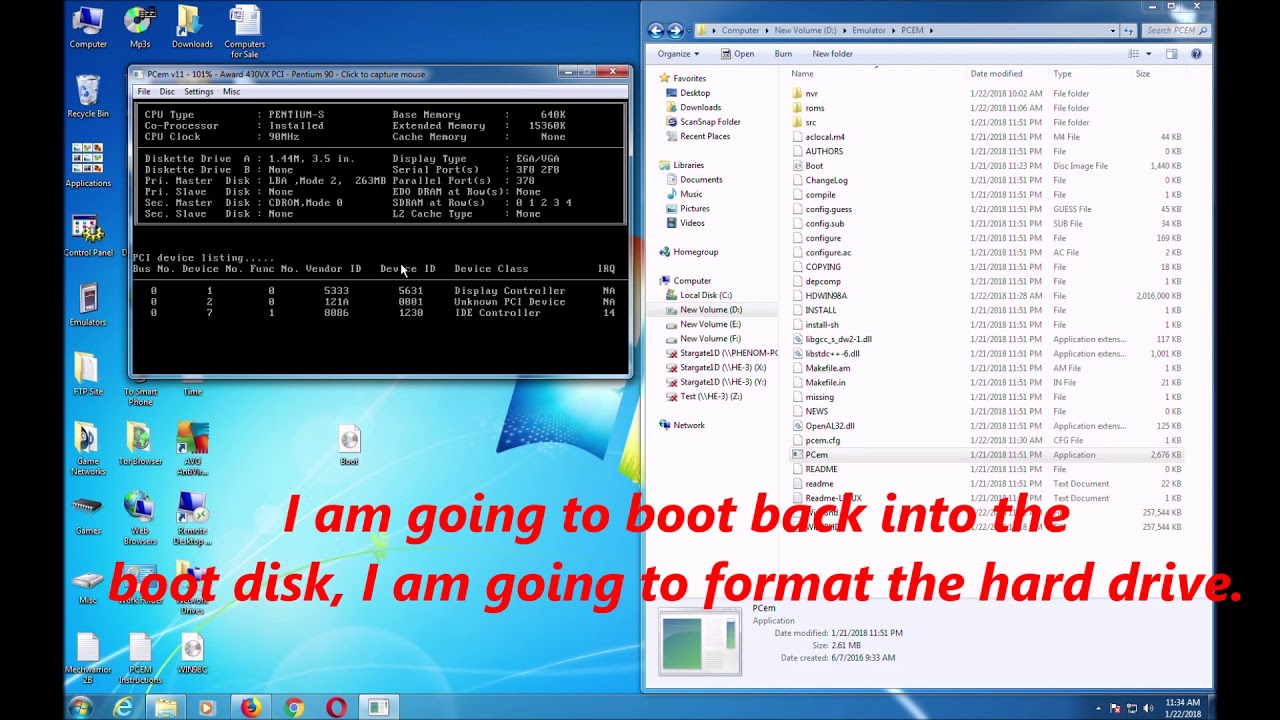Toggle the preview pane icon in Explorer
The image size is (1280, 720).
[1171, 54]
